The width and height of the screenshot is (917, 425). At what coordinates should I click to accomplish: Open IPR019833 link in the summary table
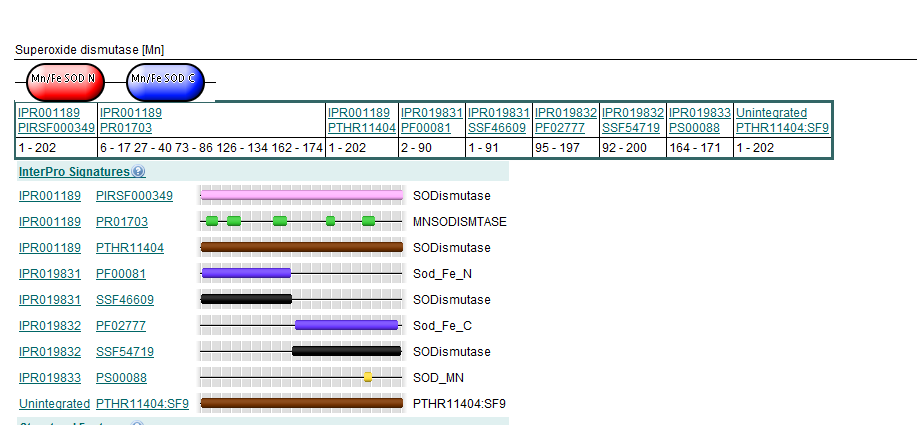coord(700,113)
